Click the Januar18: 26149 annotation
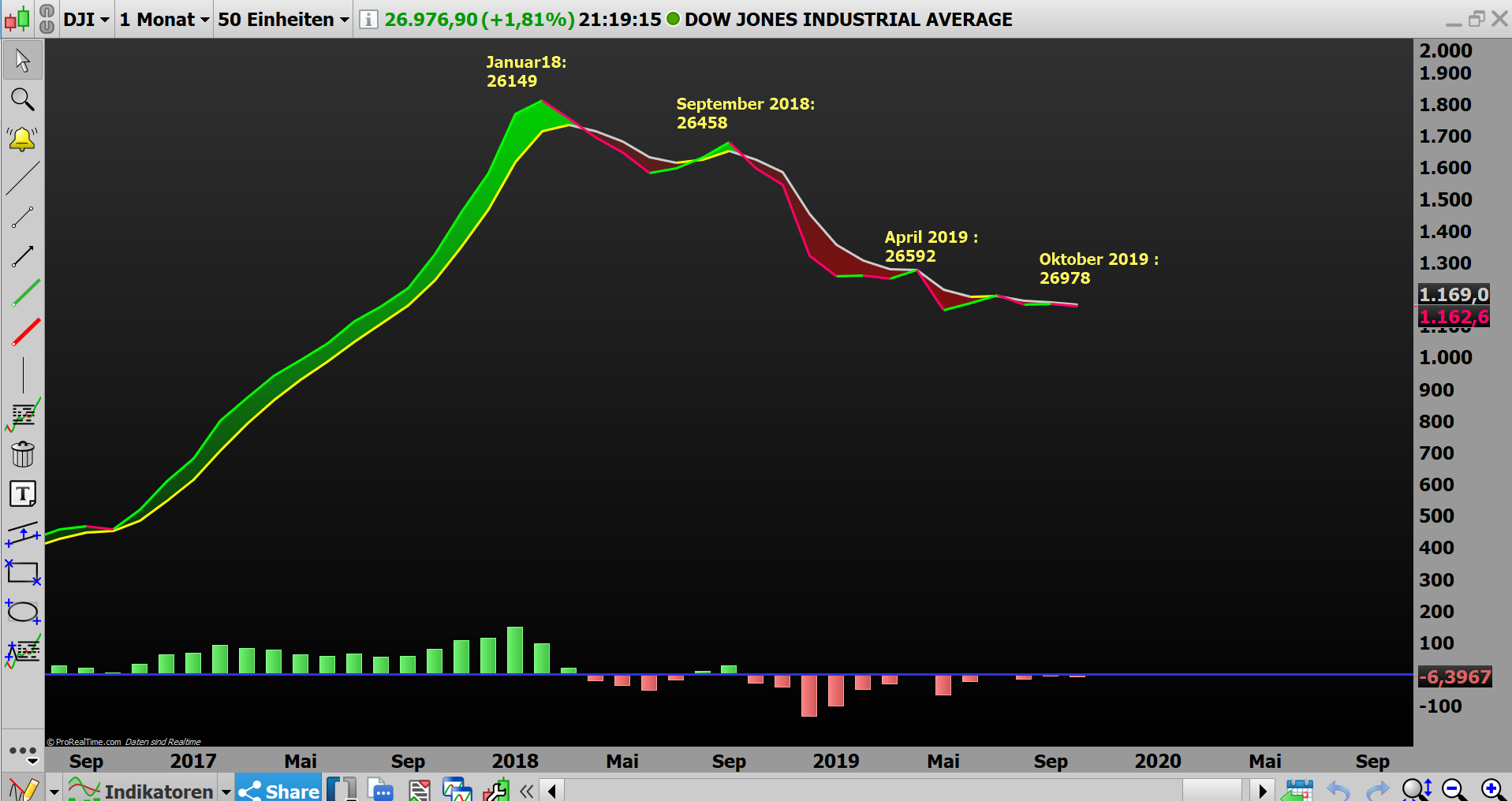This screenshot has height=801, width=1512. click(x=526, y=71)
